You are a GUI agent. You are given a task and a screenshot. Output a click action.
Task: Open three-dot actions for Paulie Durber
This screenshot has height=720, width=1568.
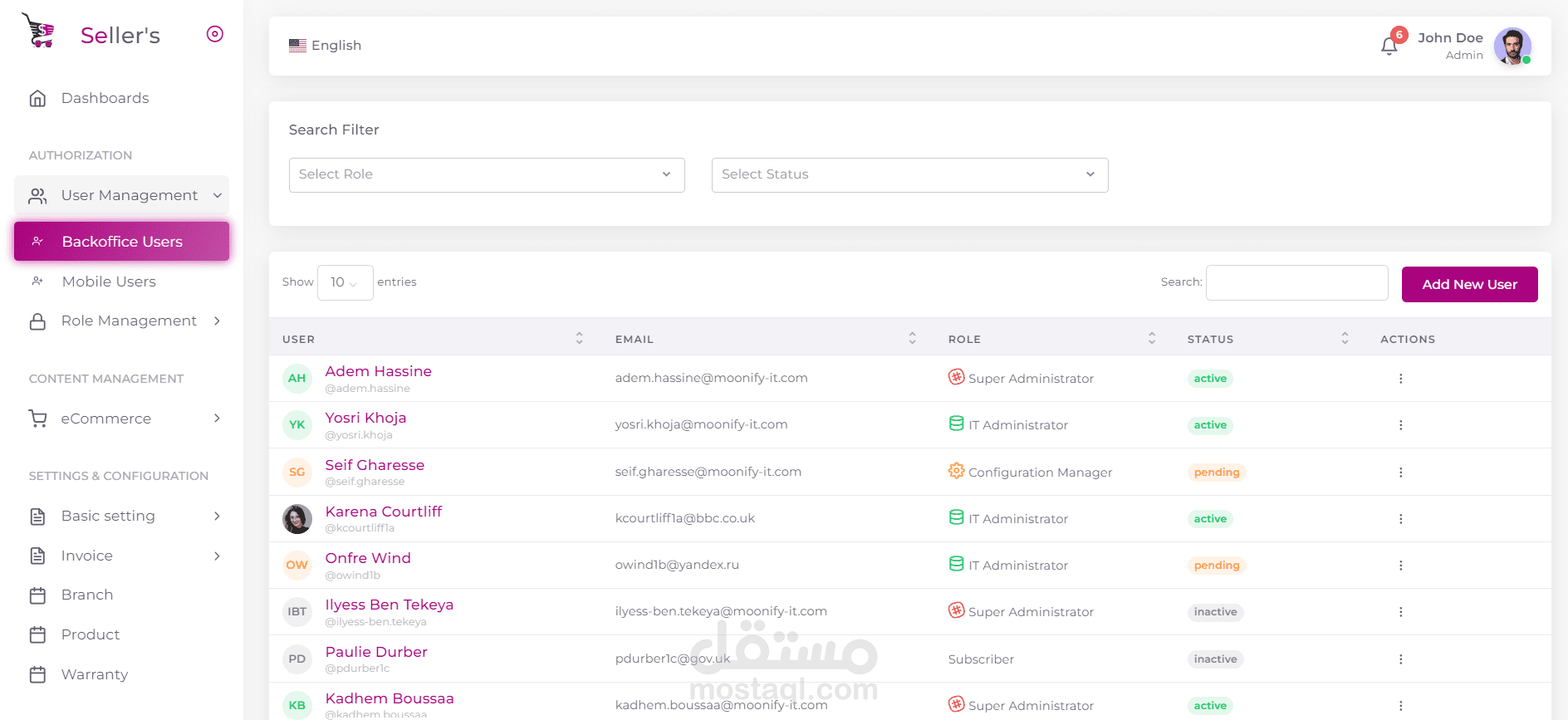(x=1400, y=659)
